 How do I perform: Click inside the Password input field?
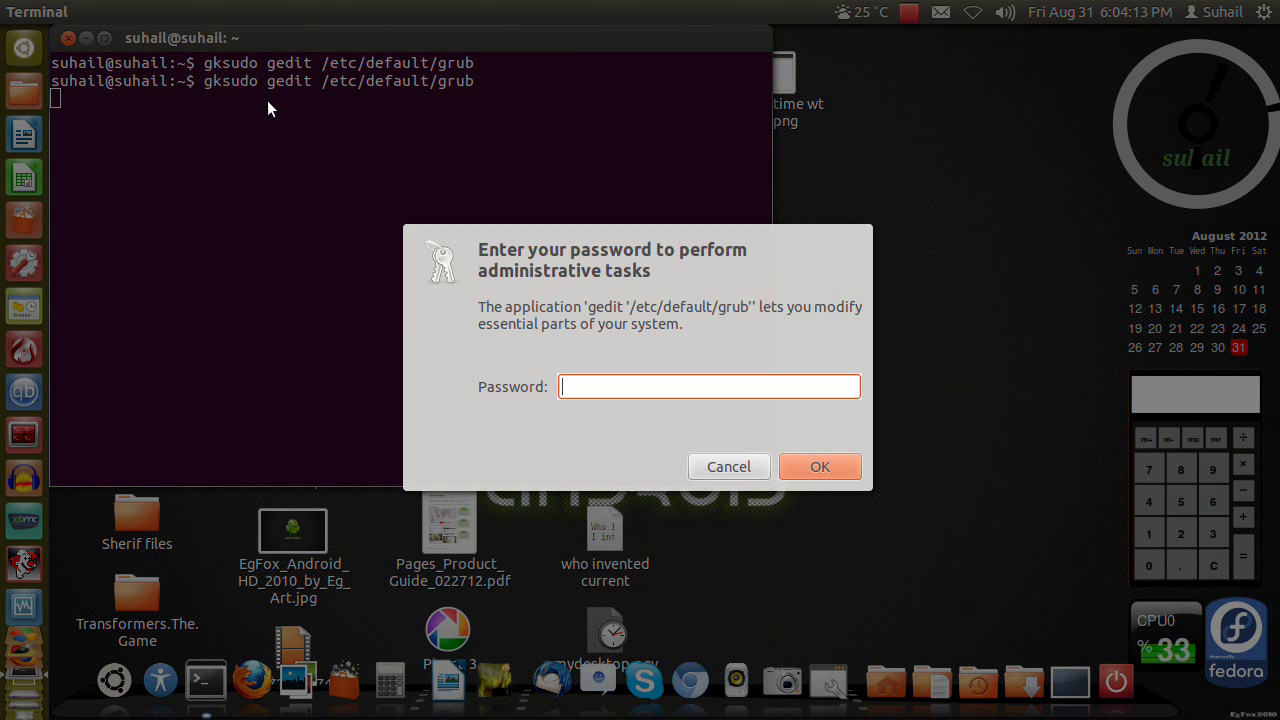(709, 386)
